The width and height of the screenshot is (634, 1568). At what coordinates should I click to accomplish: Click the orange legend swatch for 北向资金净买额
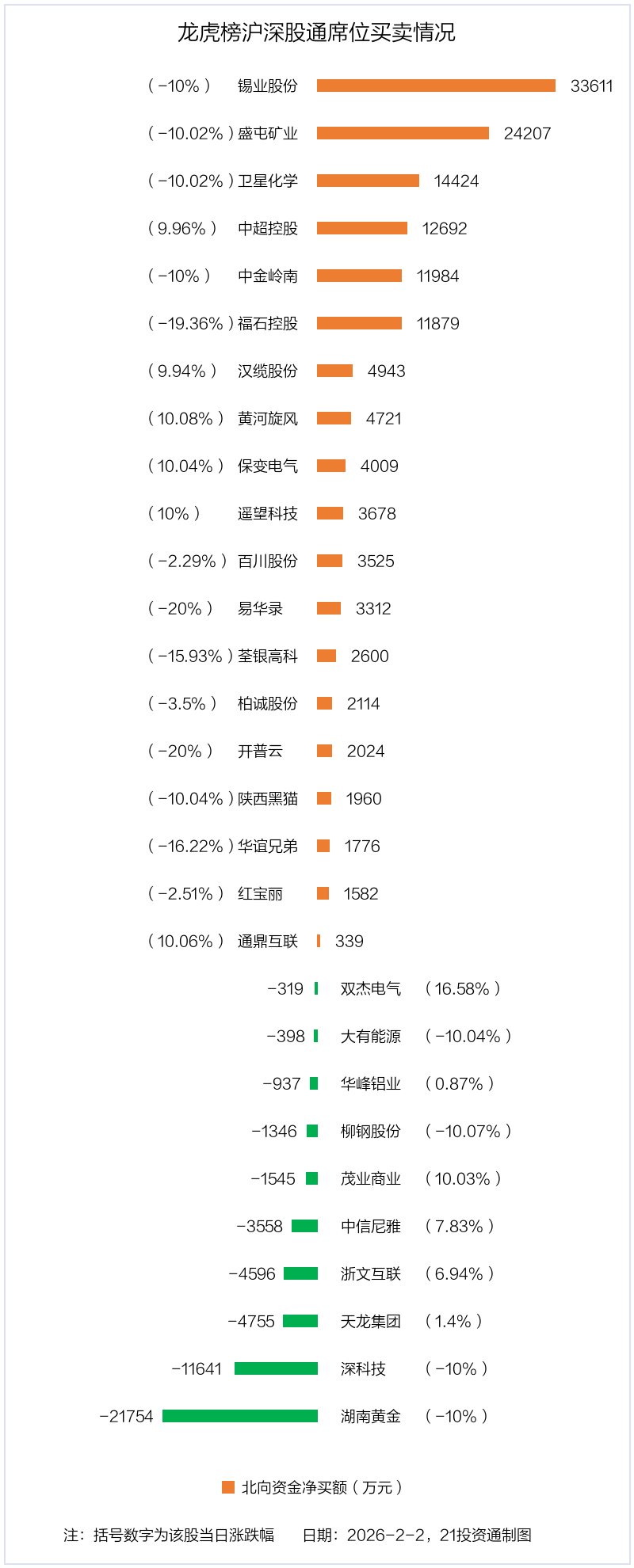(228, 1487)
